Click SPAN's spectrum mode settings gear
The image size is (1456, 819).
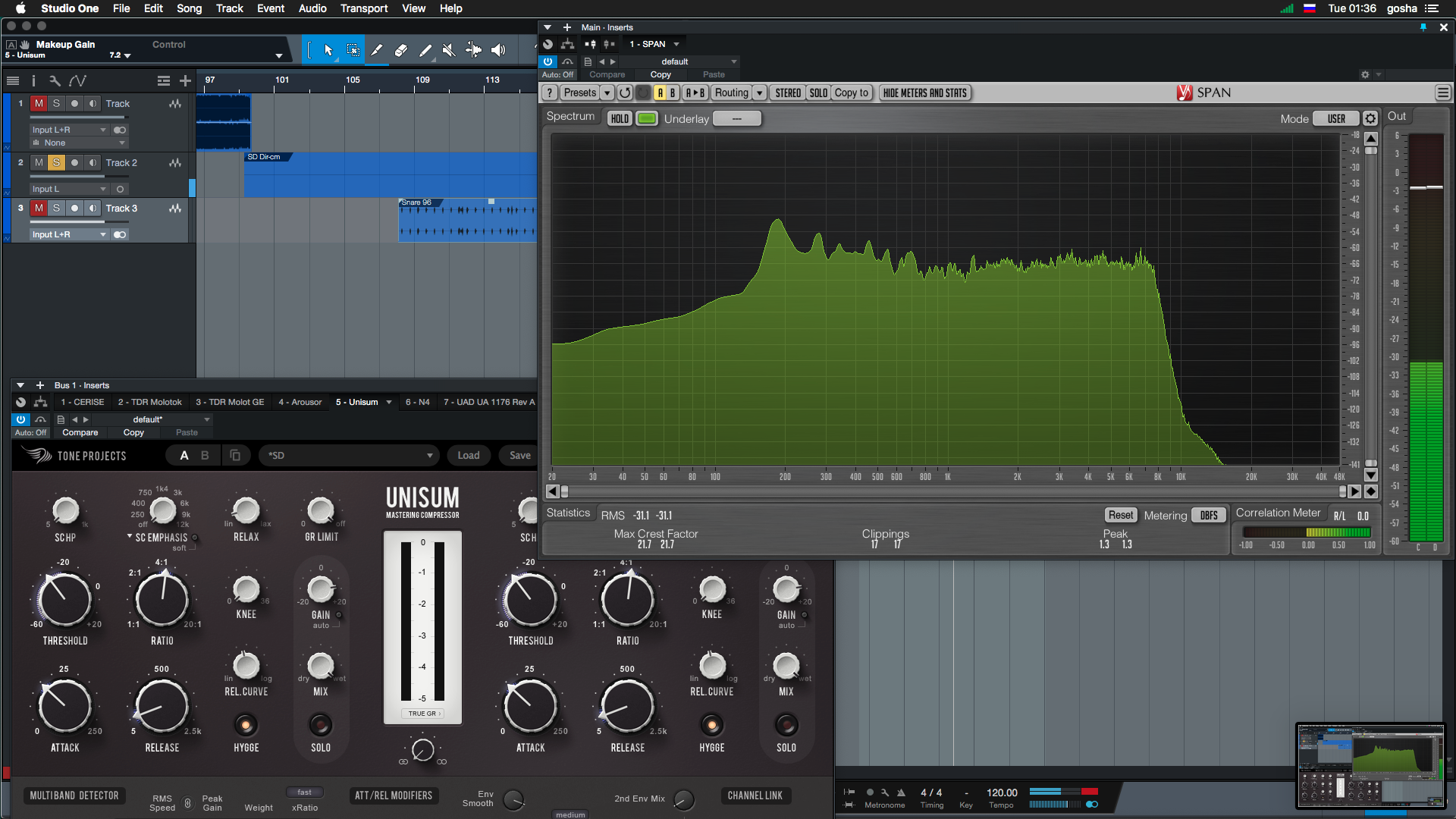coord(1370,119)
